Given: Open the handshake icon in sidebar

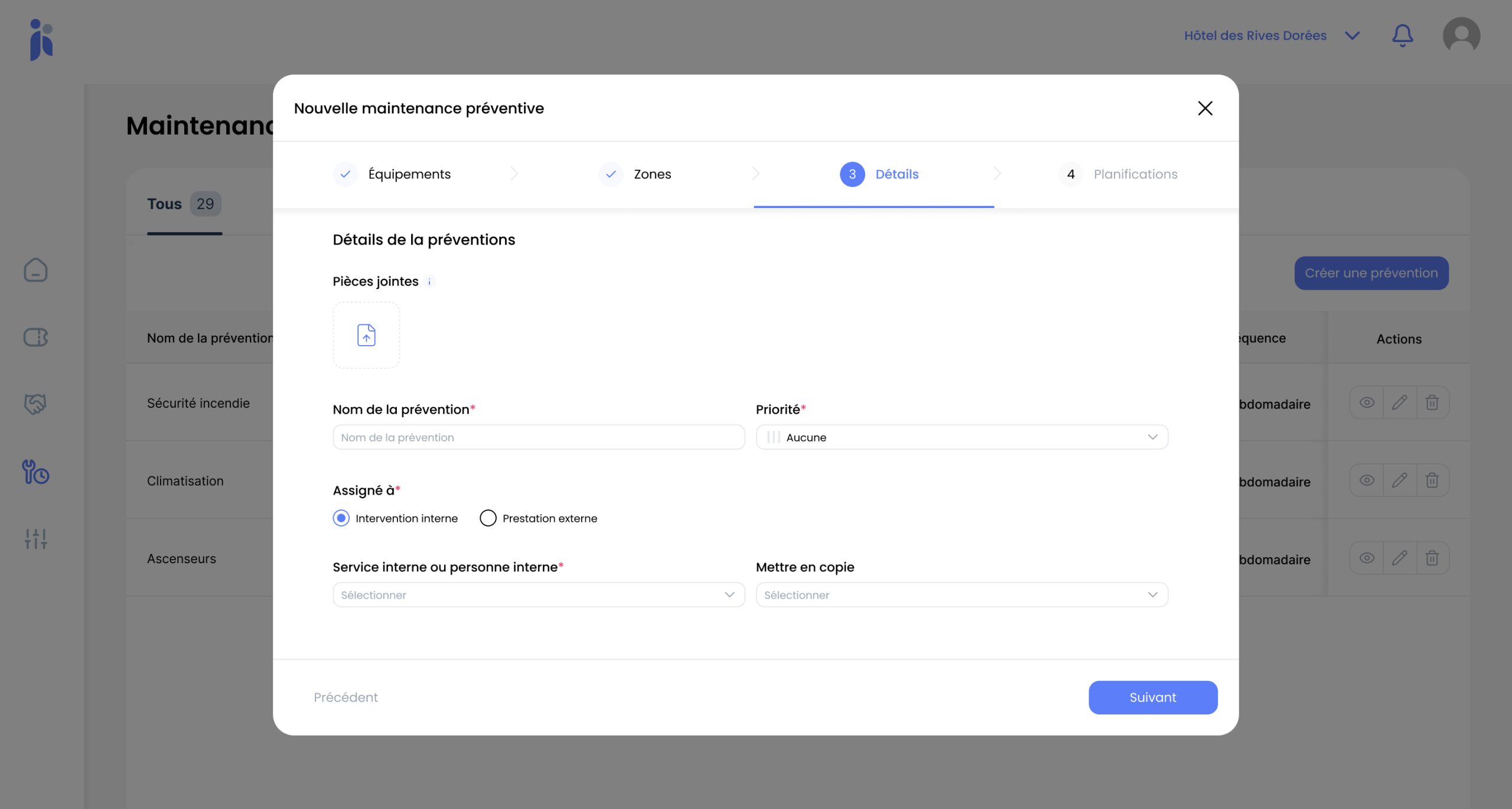Looking at the screenshot, I should tap(35, 404).
